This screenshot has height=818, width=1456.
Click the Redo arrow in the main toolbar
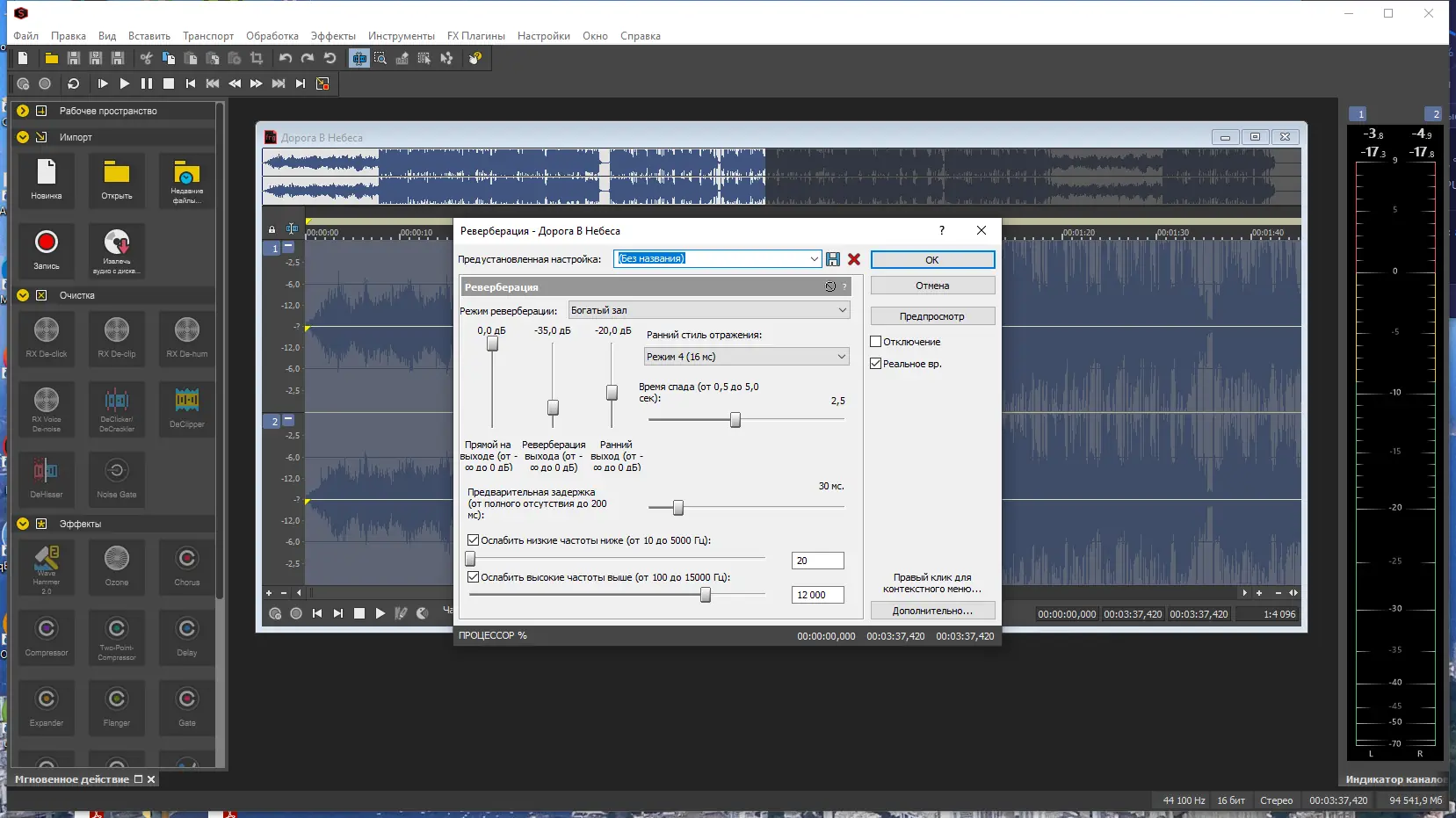(x=308, y=58)
